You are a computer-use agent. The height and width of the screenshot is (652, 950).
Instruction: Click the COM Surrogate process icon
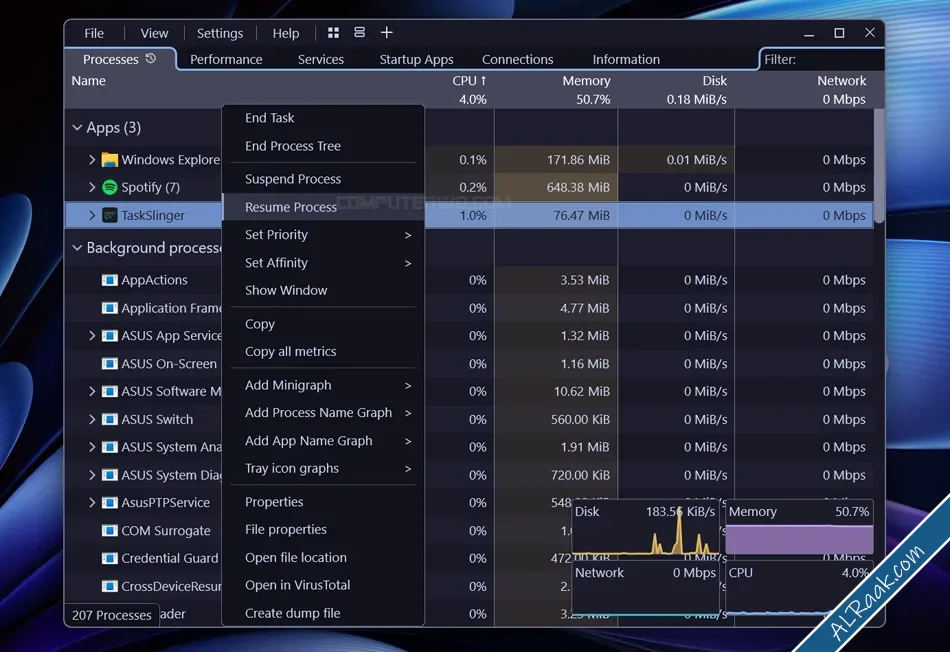point(110,531)
